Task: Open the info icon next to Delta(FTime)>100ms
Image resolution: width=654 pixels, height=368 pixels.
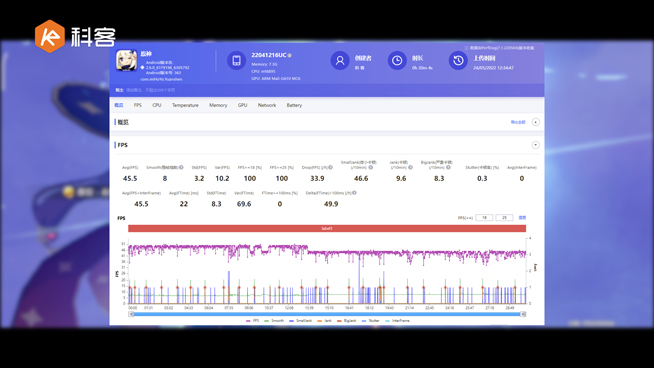Action: (354, 193)
